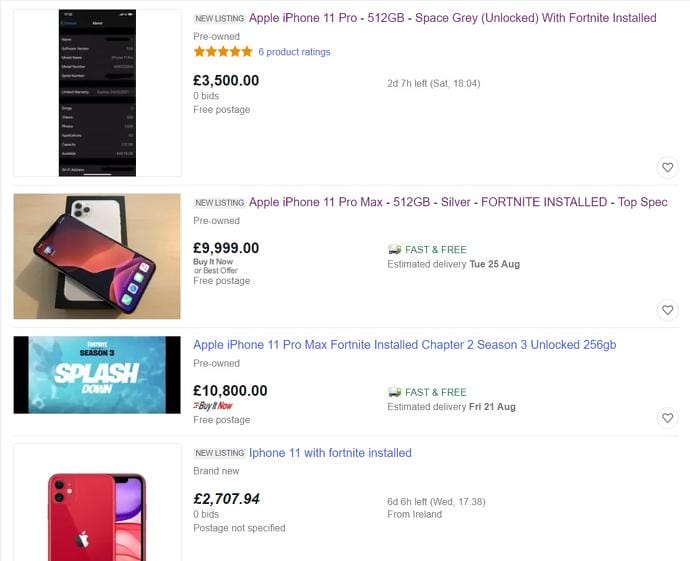Click the "or Best Offer" text
This screenshot has width=690, height=561.
(215, 271)
